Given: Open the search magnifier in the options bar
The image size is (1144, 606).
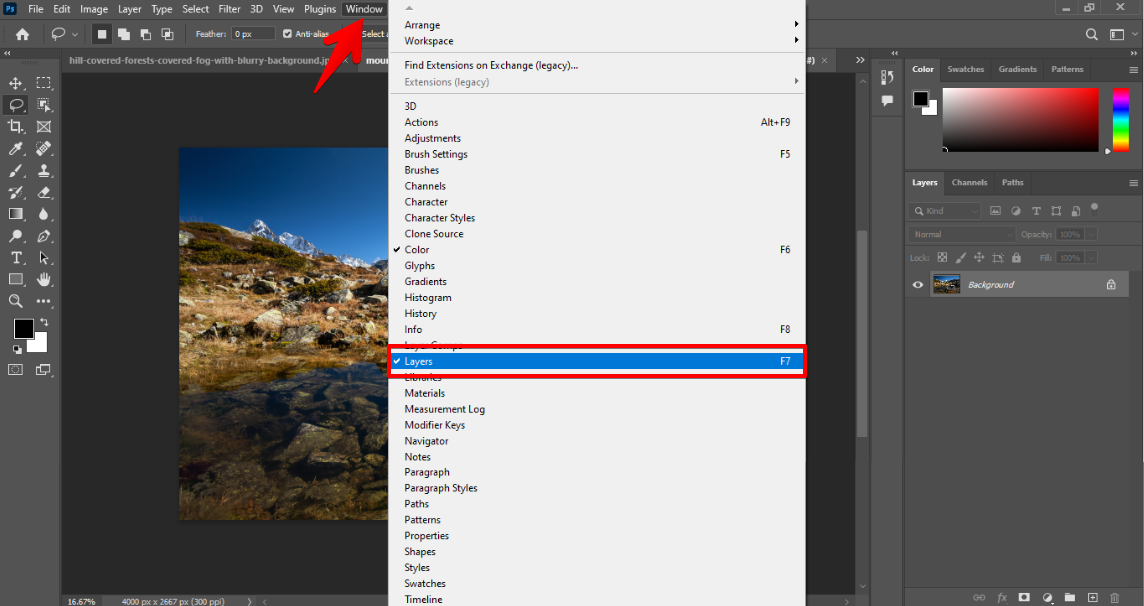Looking at the screenshot, I should click(x=1091, y=34).
